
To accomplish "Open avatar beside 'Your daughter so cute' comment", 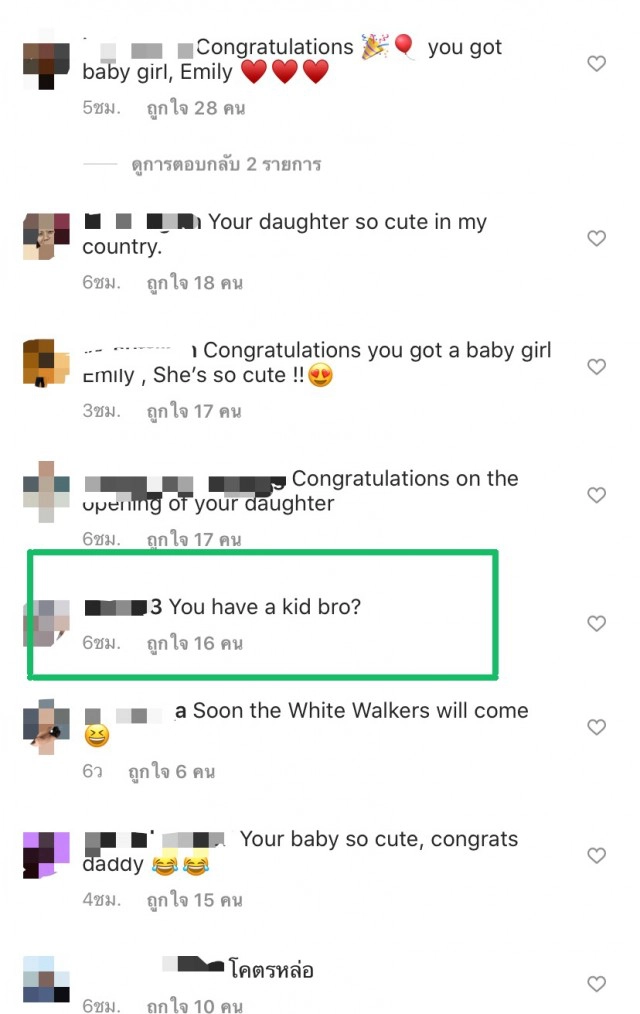I will 46,237.
